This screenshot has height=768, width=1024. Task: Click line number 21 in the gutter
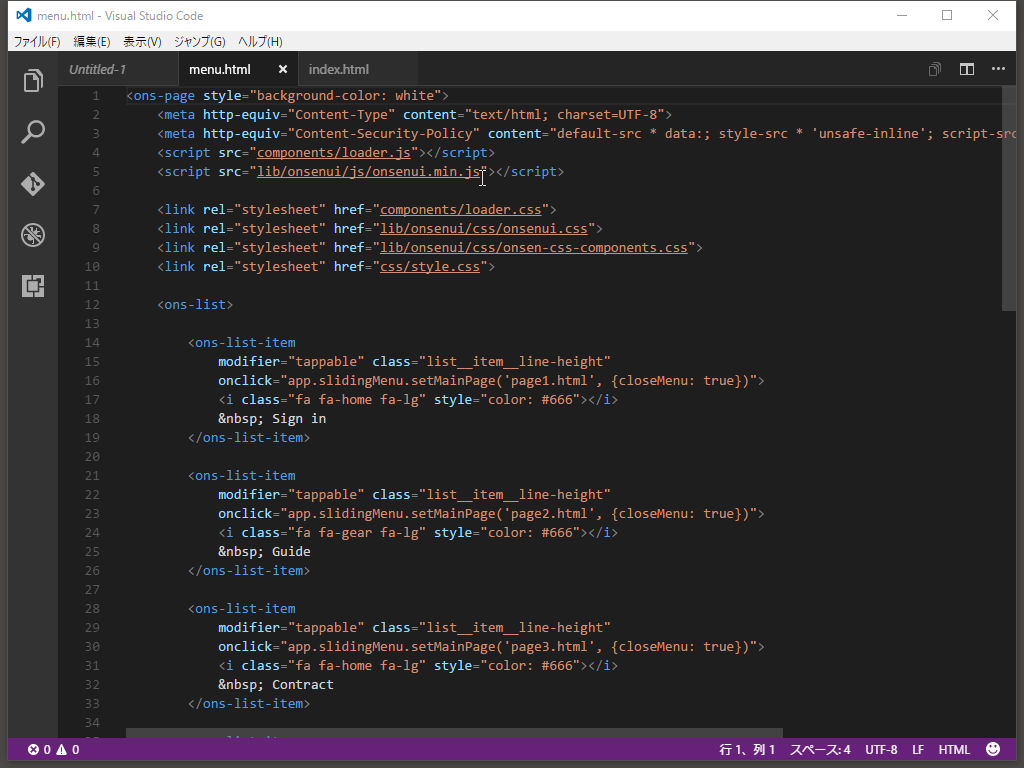[x=92, y=475]
